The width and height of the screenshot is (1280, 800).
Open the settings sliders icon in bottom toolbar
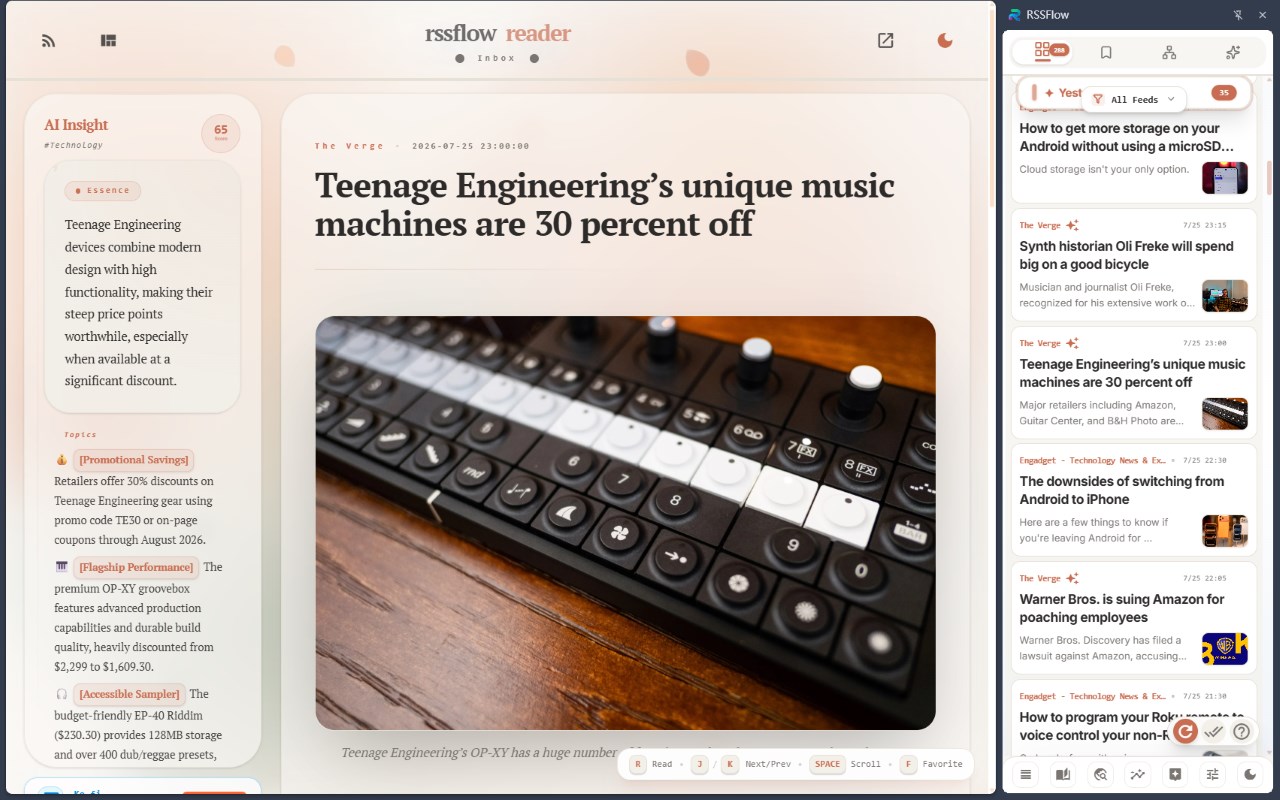point(1213,774)
